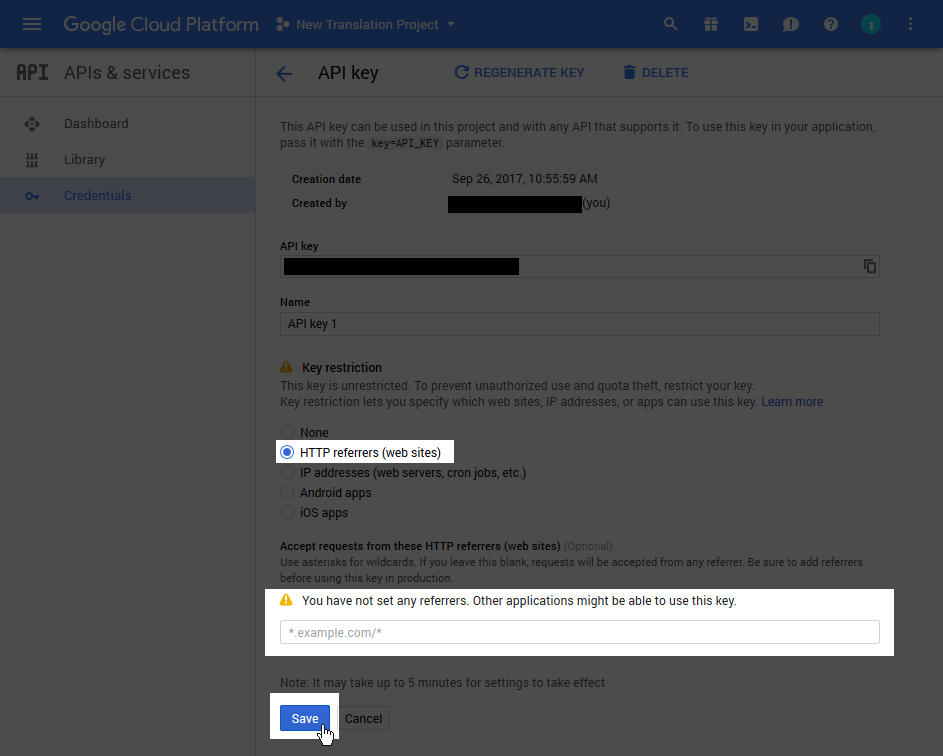Go to the Credentials section
The width and height of the screenshot is (943, 756).
[x=97, y=195]
